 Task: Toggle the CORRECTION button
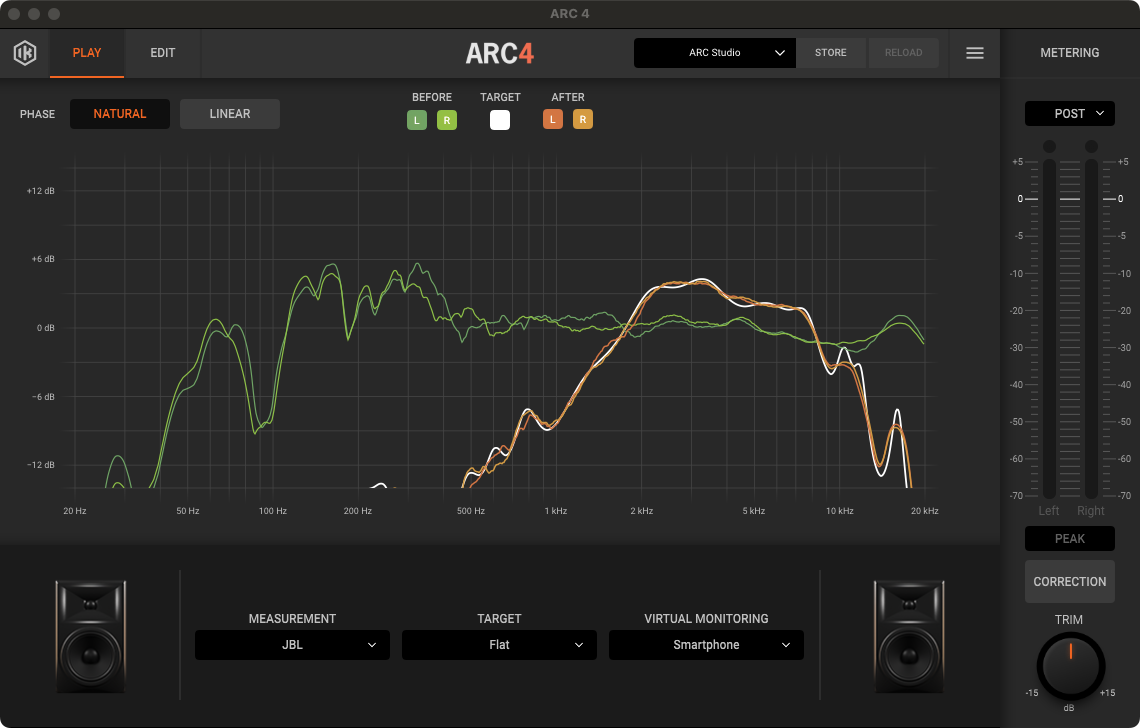click(x=1069, y=582)
